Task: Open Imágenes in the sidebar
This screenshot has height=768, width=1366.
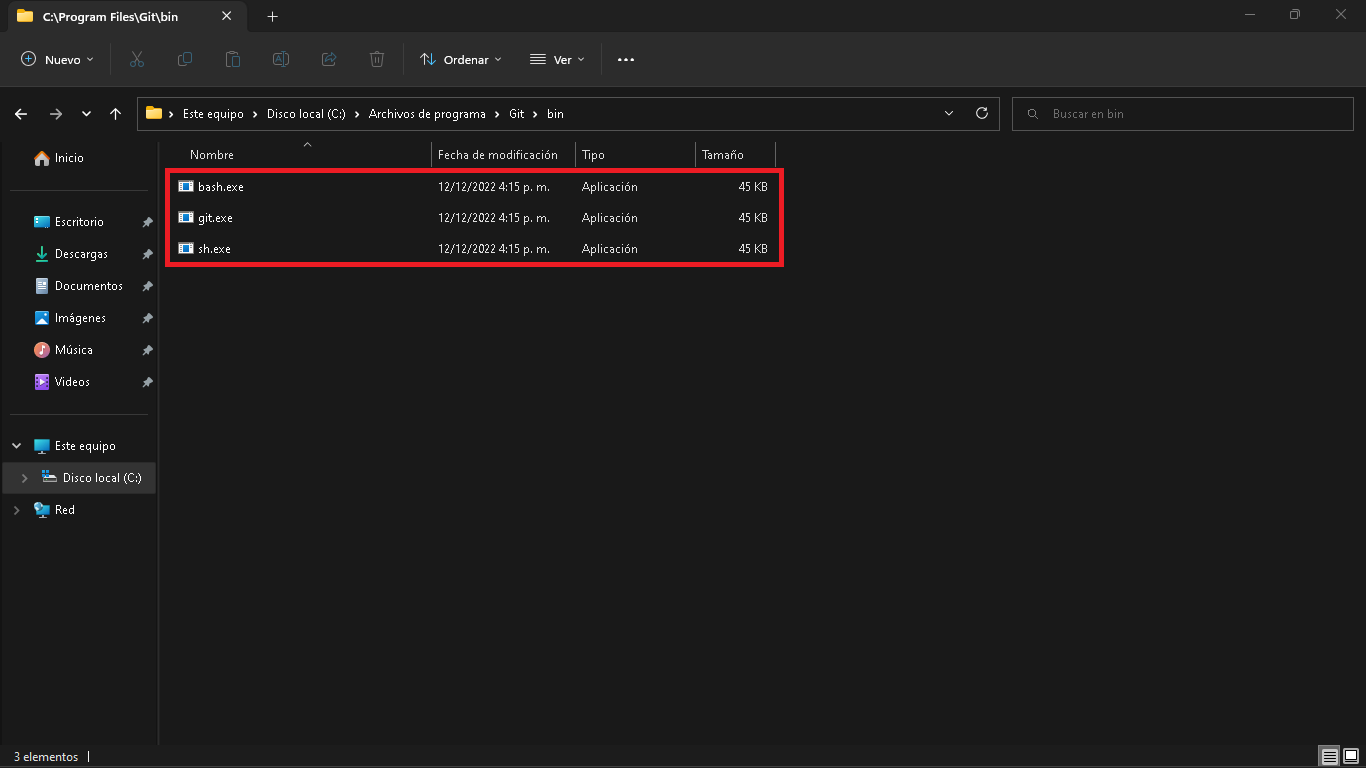Action: pos(80,318)
